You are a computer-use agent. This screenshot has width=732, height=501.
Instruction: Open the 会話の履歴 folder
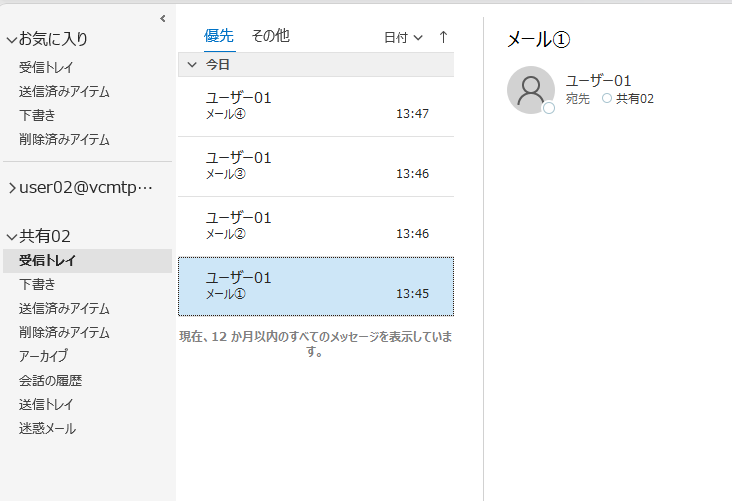pyautogui.click(x=50, y=381)
